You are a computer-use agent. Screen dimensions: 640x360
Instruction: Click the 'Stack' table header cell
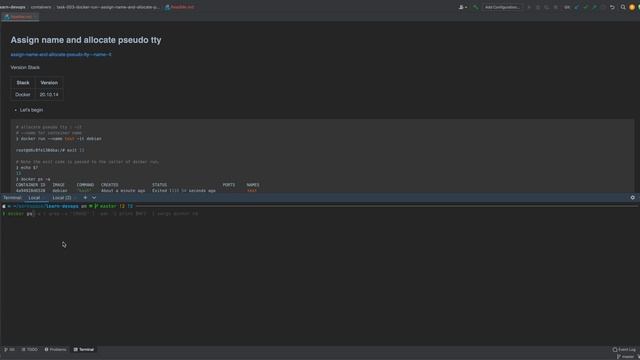point(23,82)
